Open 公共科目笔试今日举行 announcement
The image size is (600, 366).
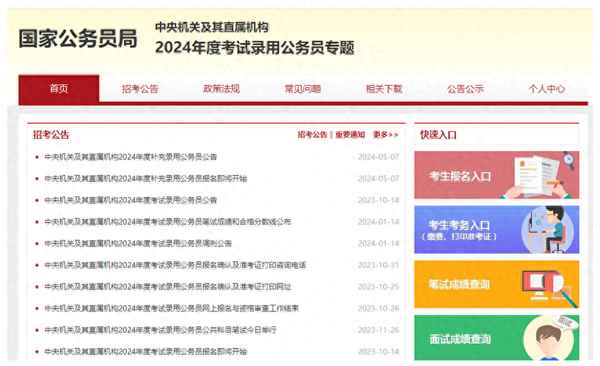[160, 330]
